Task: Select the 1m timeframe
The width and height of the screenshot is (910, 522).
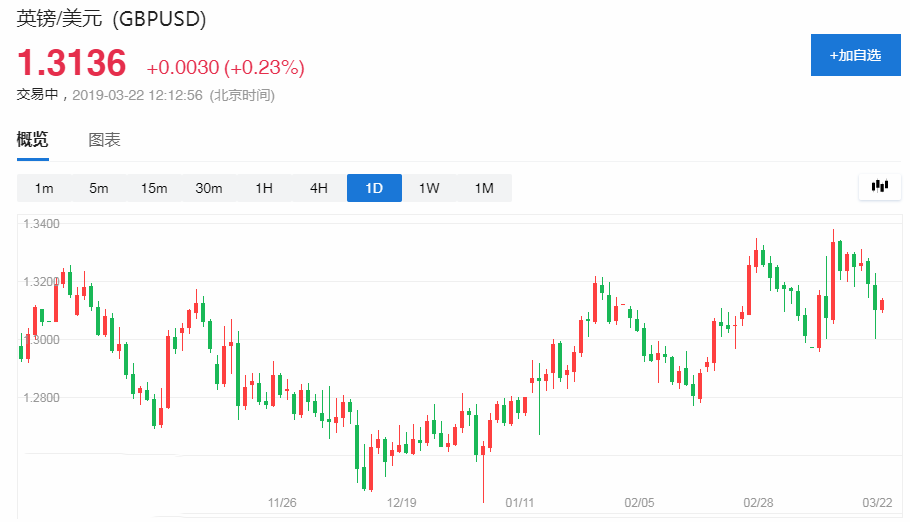Action: (44, 188)
